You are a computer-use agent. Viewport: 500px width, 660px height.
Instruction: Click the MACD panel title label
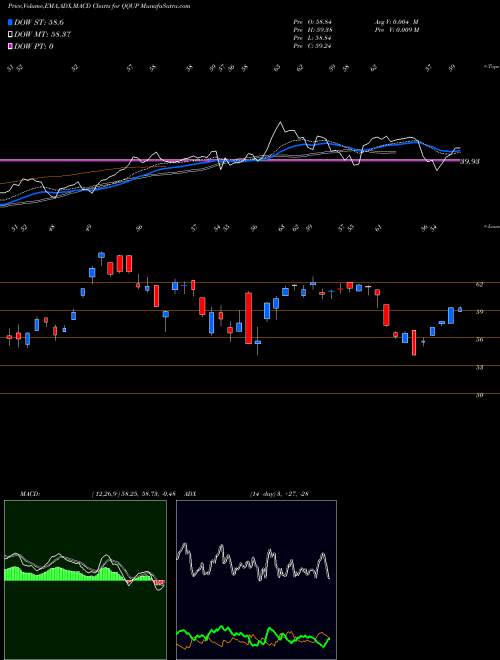click(29, 494)
